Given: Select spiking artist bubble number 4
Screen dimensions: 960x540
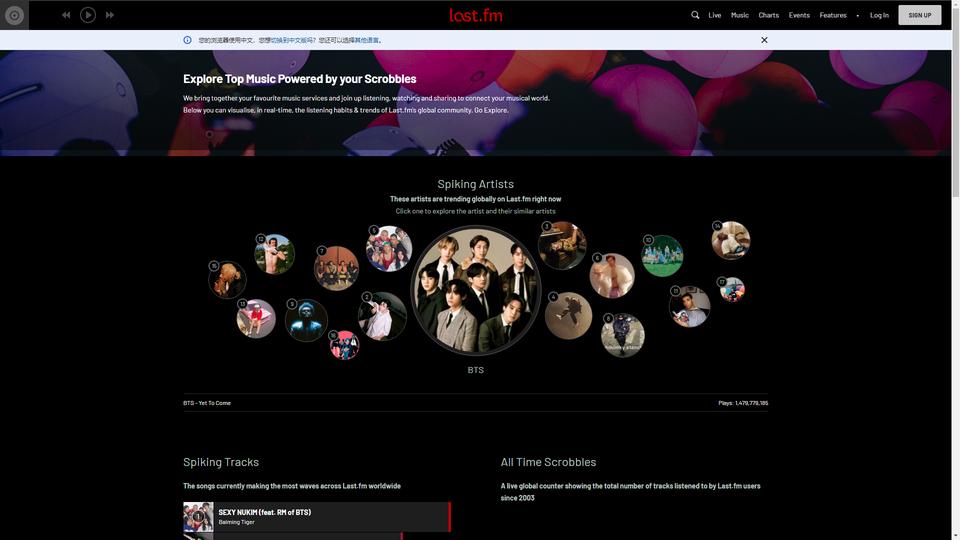Looking at the screenshot, I should tap(569, 315).
